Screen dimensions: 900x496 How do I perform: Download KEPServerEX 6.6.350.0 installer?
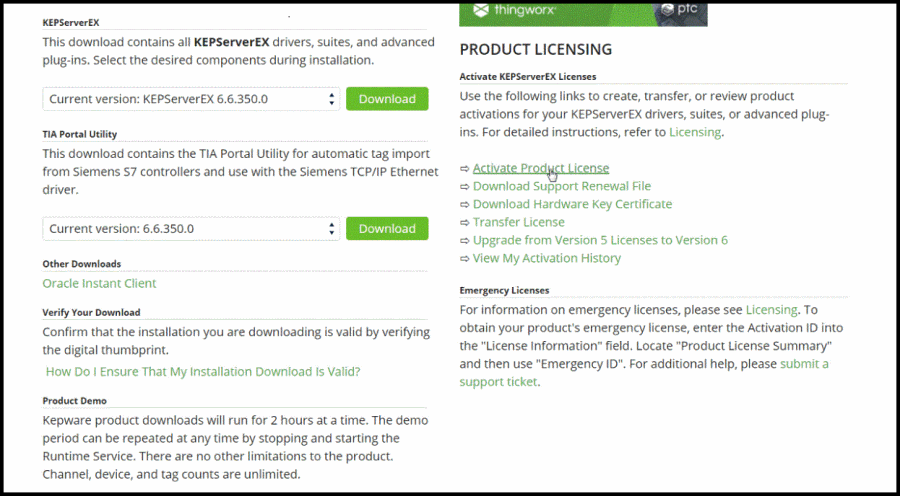pyautogui.click(x=386, y=99)
